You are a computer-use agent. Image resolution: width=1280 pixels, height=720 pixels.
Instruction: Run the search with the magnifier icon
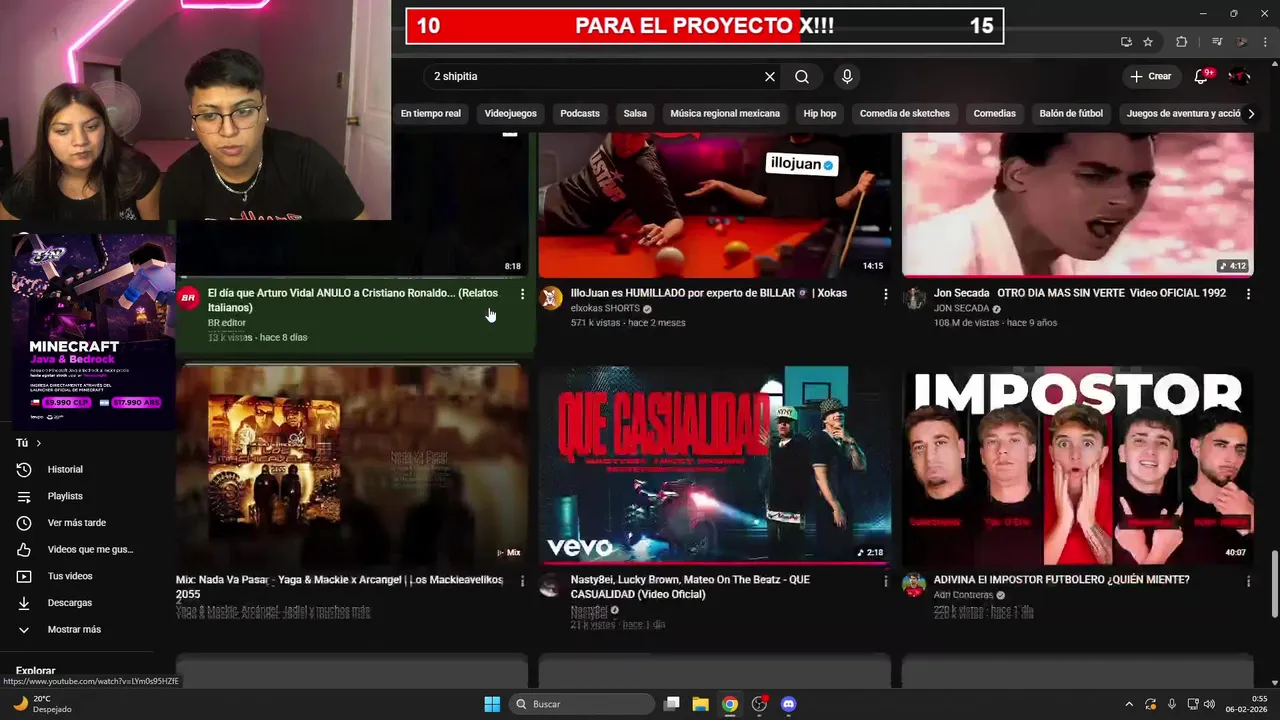coord(802,77)
